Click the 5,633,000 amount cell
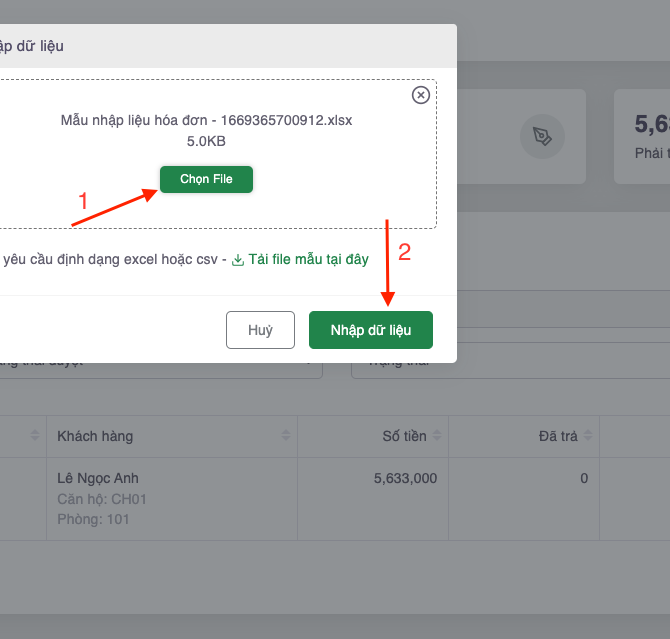This screenshot has width=670, height=639. tap(405, 479)
